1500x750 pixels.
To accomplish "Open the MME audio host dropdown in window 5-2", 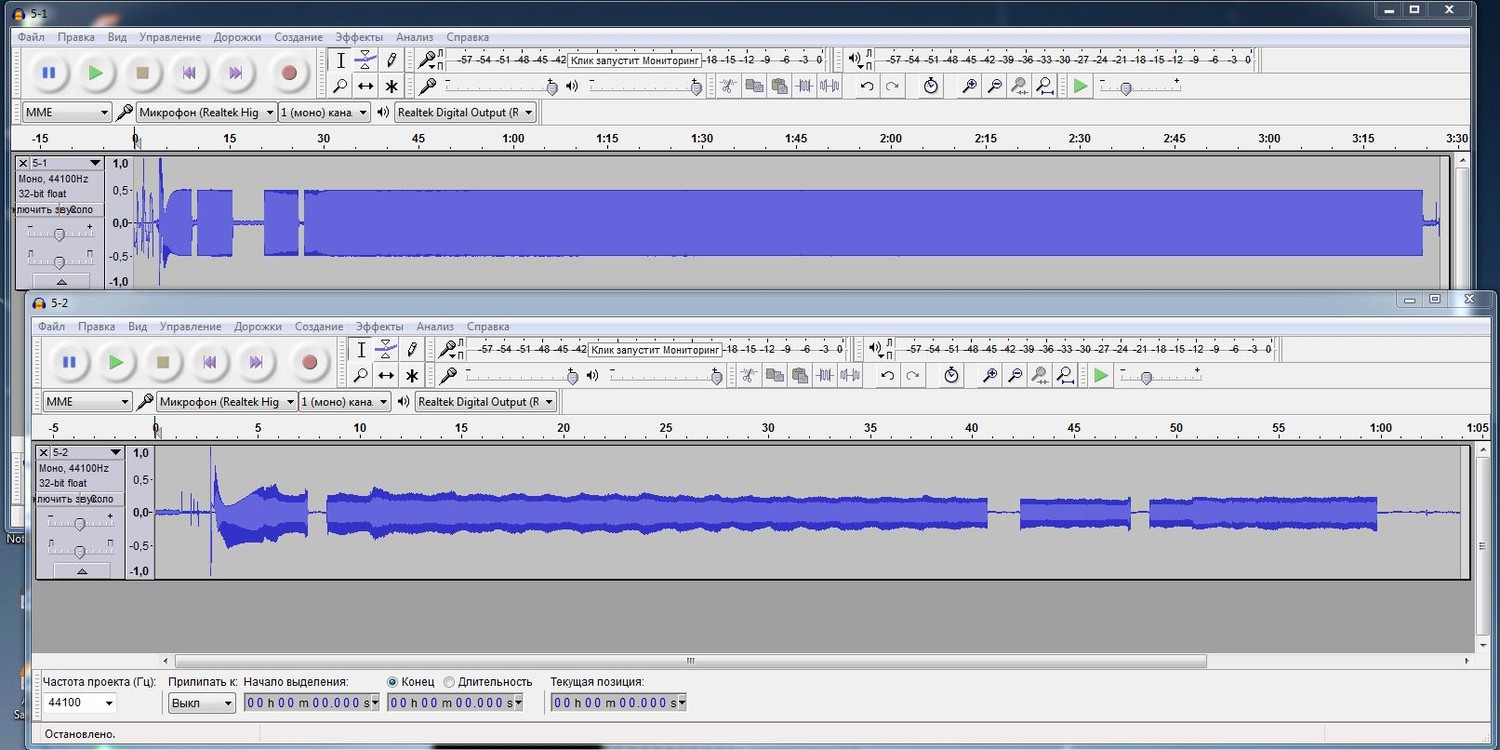I will (88, 402).
